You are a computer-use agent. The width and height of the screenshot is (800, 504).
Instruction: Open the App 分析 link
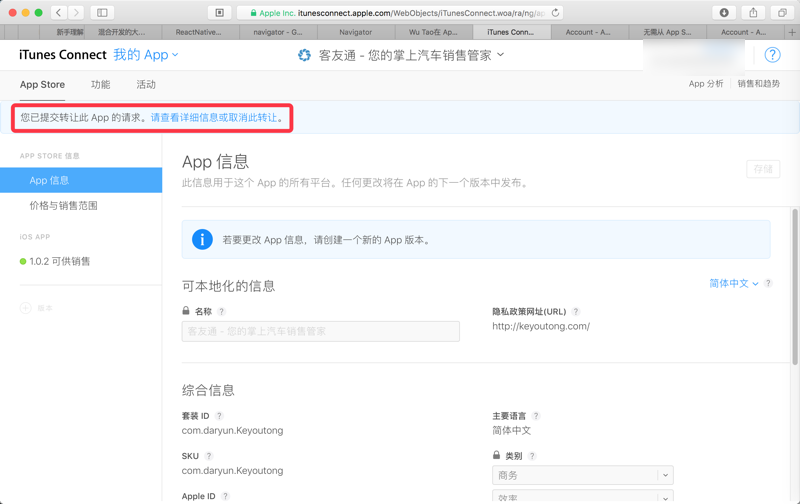[706, 84]
